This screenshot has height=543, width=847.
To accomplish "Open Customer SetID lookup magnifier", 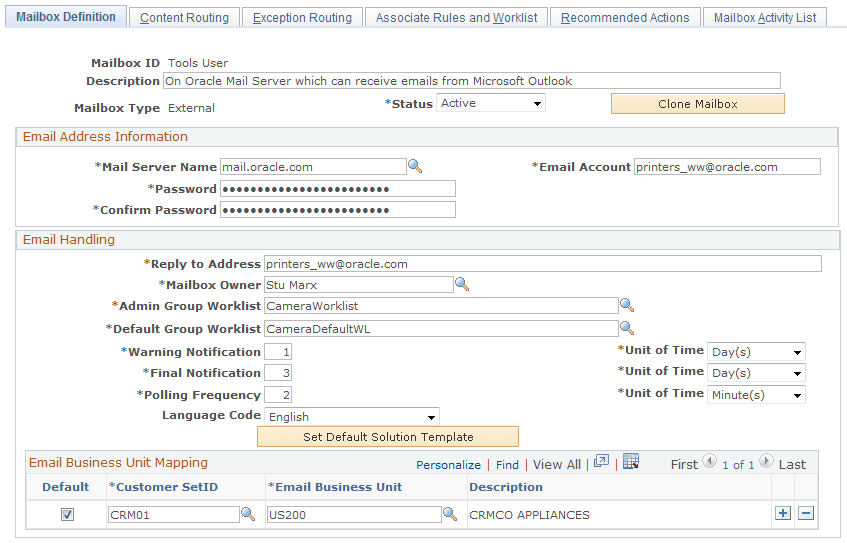I will [x=248, y=514].
